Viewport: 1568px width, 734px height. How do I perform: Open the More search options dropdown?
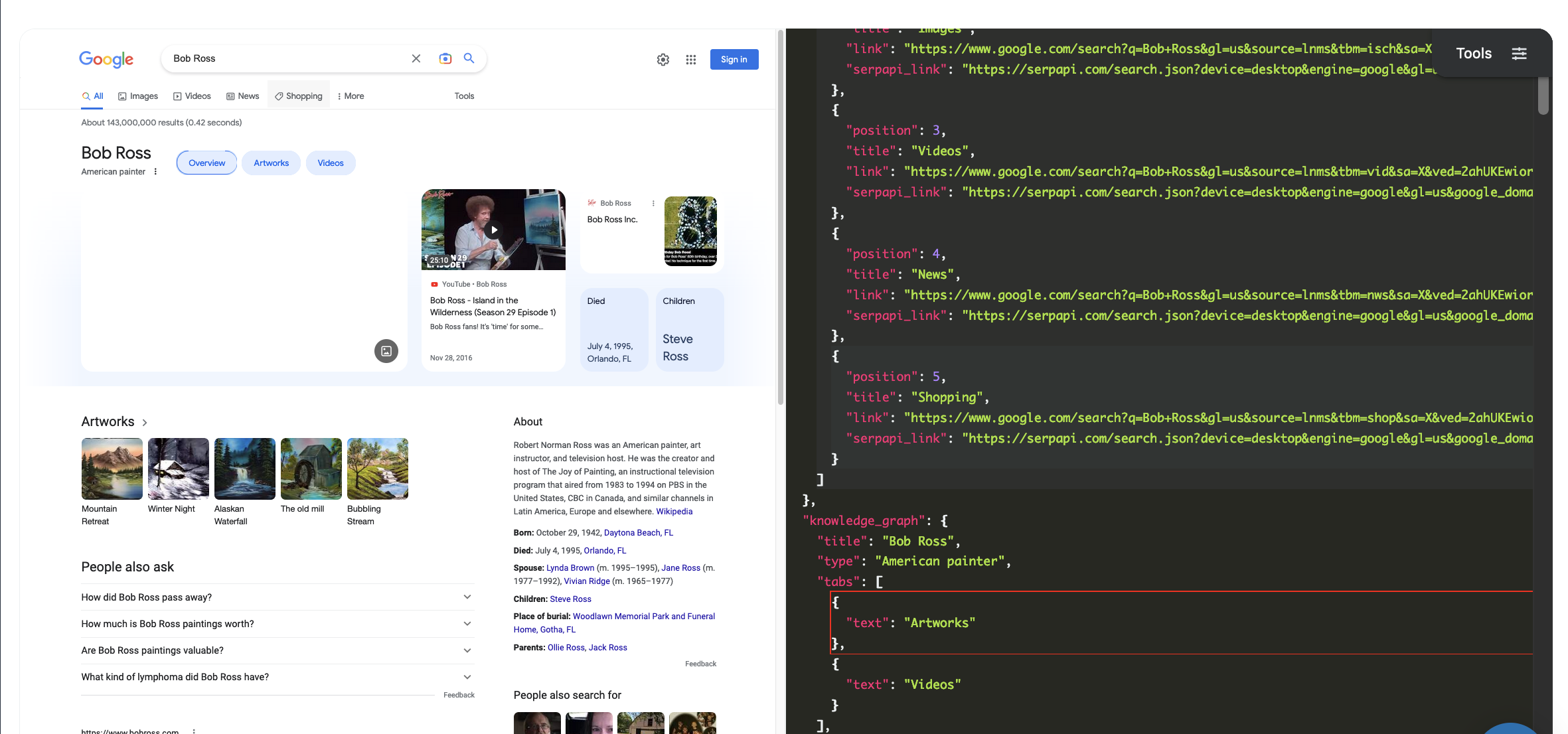point(350,96)
